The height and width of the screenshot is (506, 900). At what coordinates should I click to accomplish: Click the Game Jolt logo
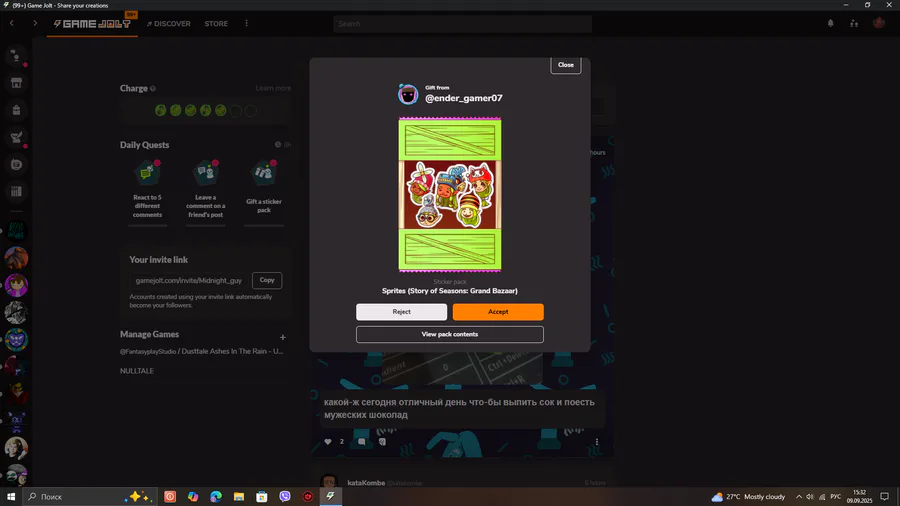[92, 24]
